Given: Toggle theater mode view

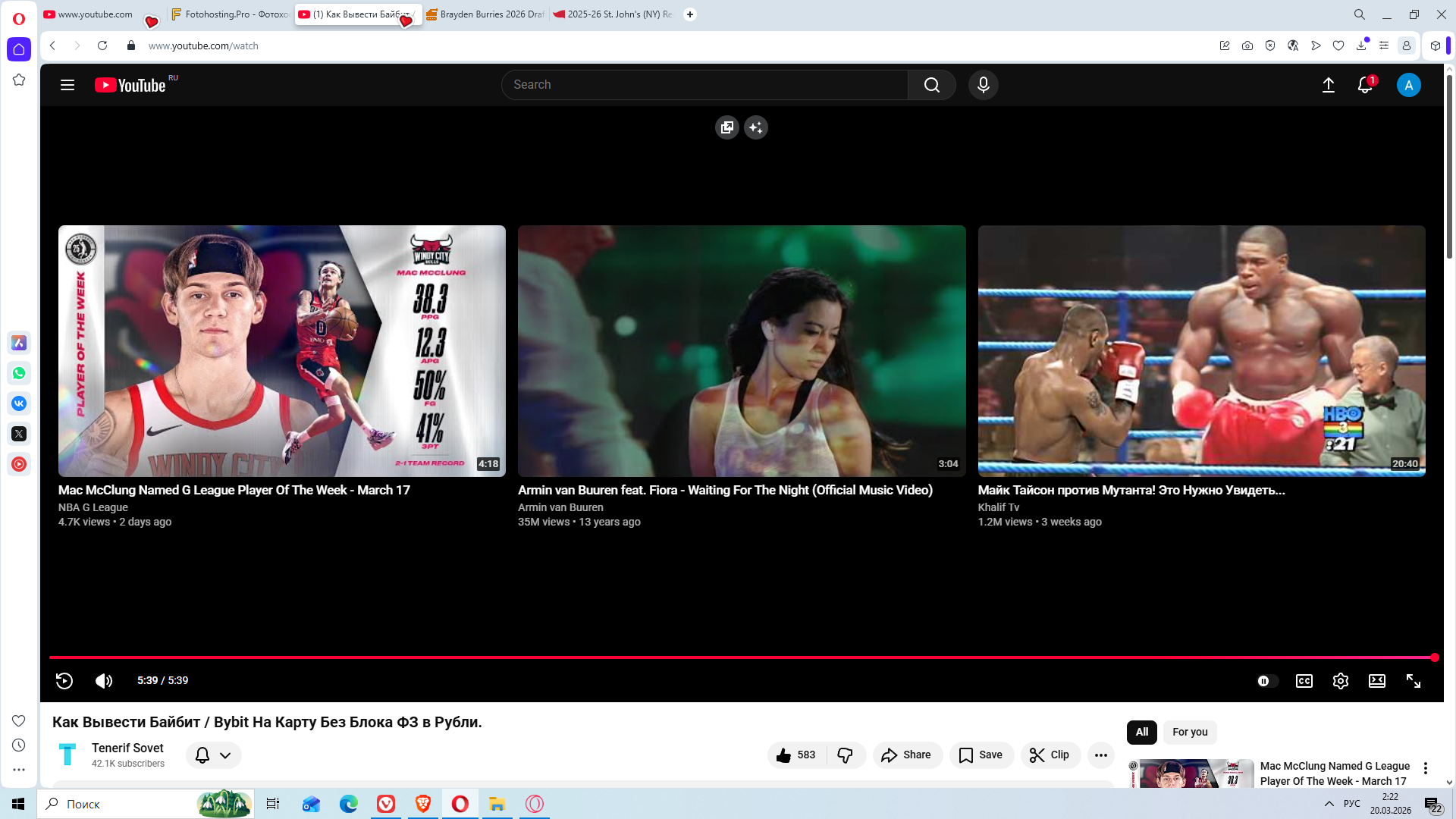Looking at the screenshot, I should pyautogui.click(x=1376, y=681).
